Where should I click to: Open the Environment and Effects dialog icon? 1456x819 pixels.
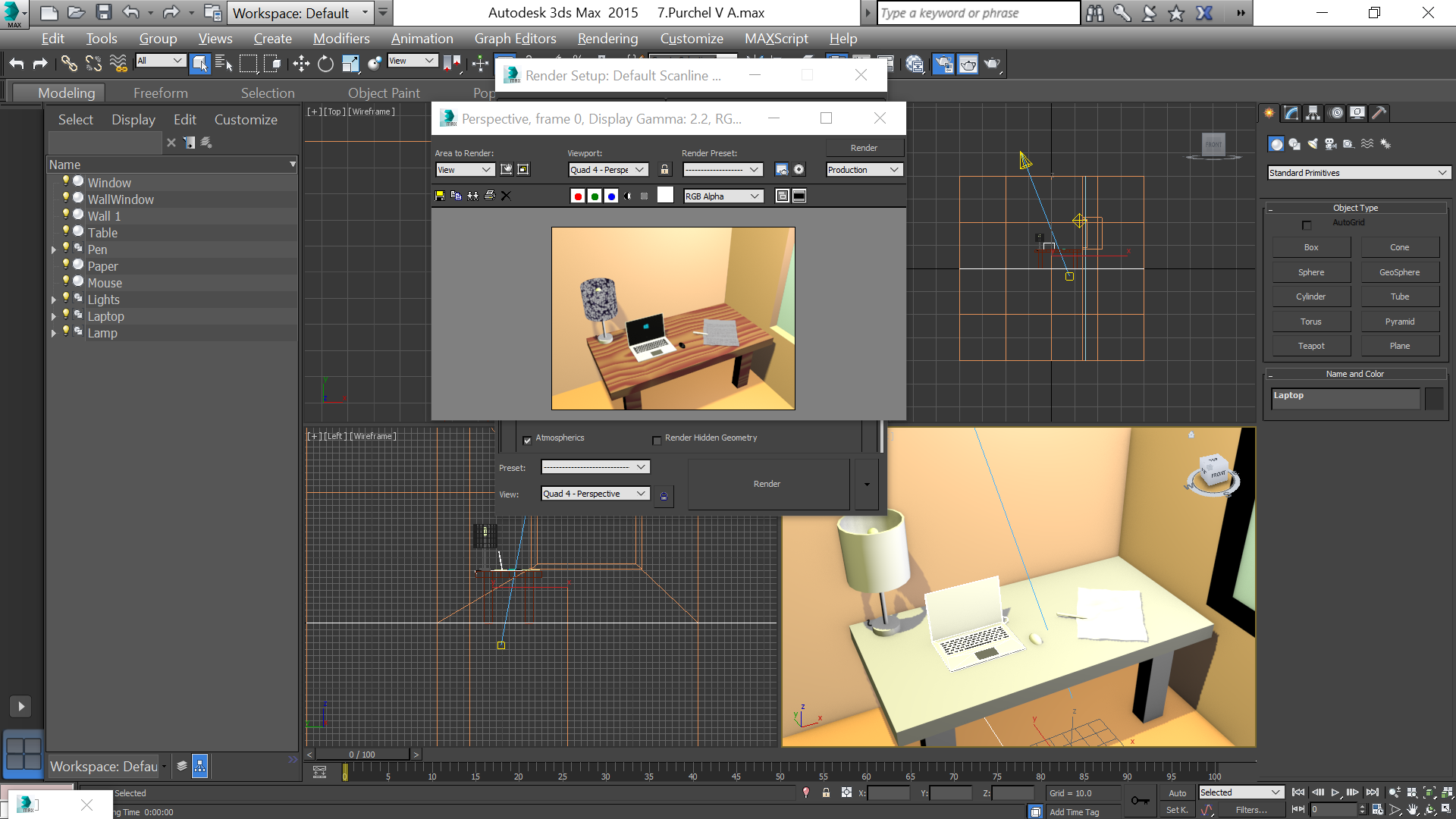(799, 170)
